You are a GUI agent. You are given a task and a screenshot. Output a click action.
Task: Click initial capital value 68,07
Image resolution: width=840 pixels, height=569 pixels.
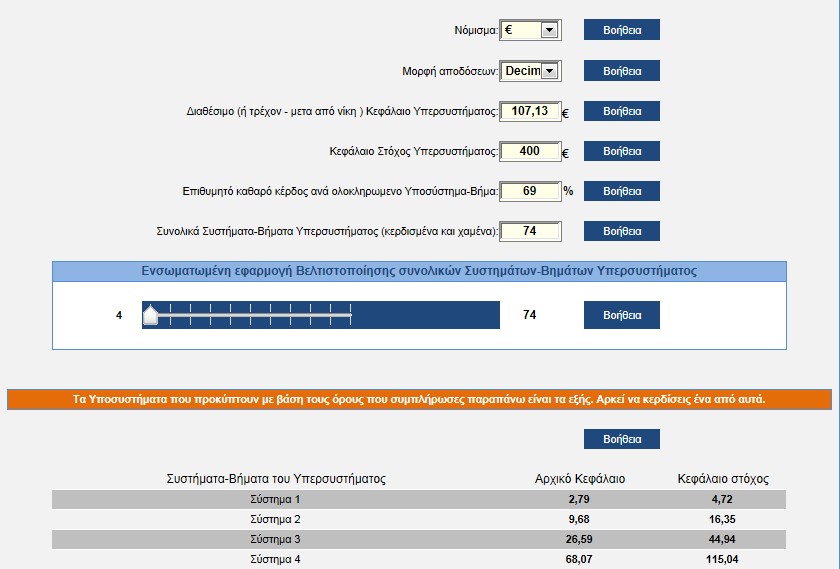pos(579,559)
